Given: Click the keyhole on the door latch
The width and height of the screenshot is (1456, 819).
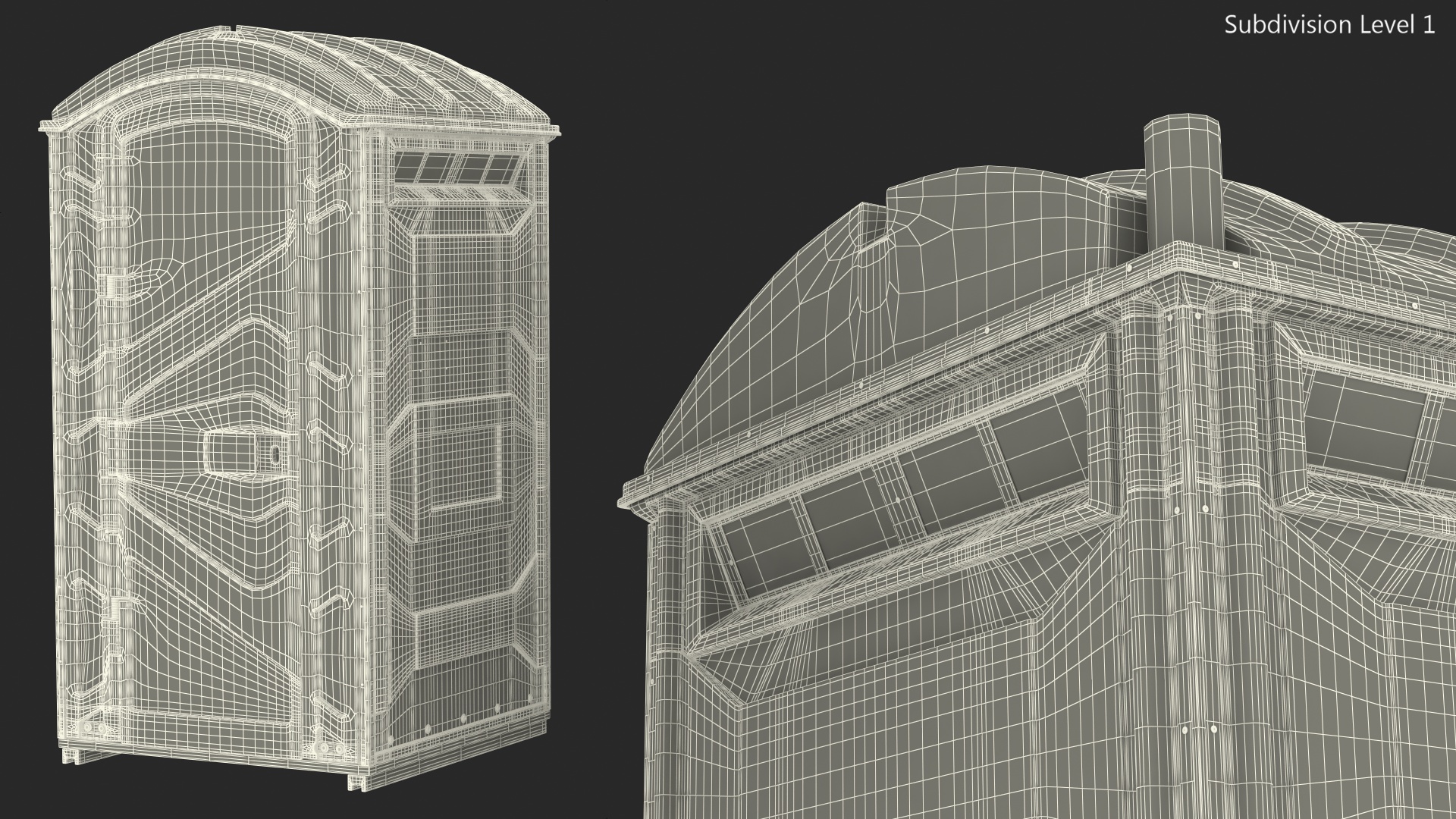Looking at the screenshot, I should [275, 453].
